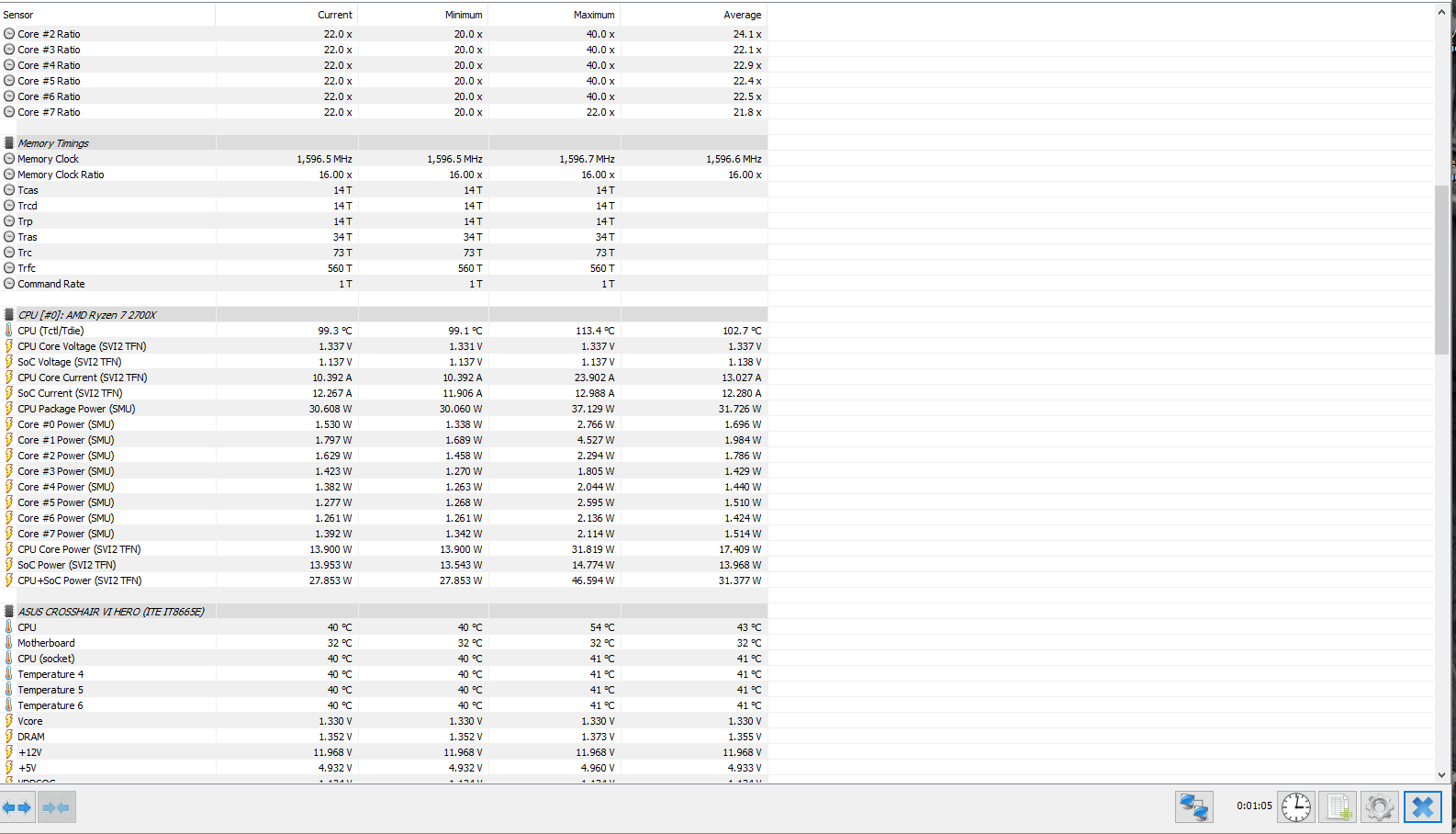The image size is (1456, 834).
Task: Select the SoC Power (SVI2 TFN) row
Action: tap(384, 565)
